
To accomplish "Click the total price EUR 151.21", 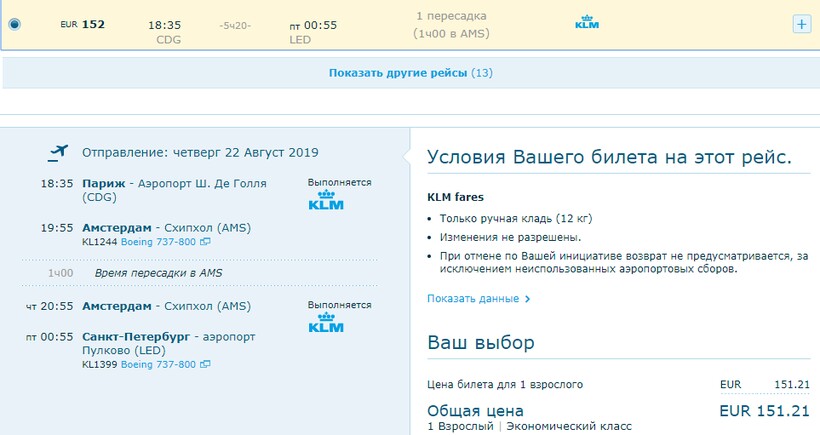I will click(x=764, y=410).
